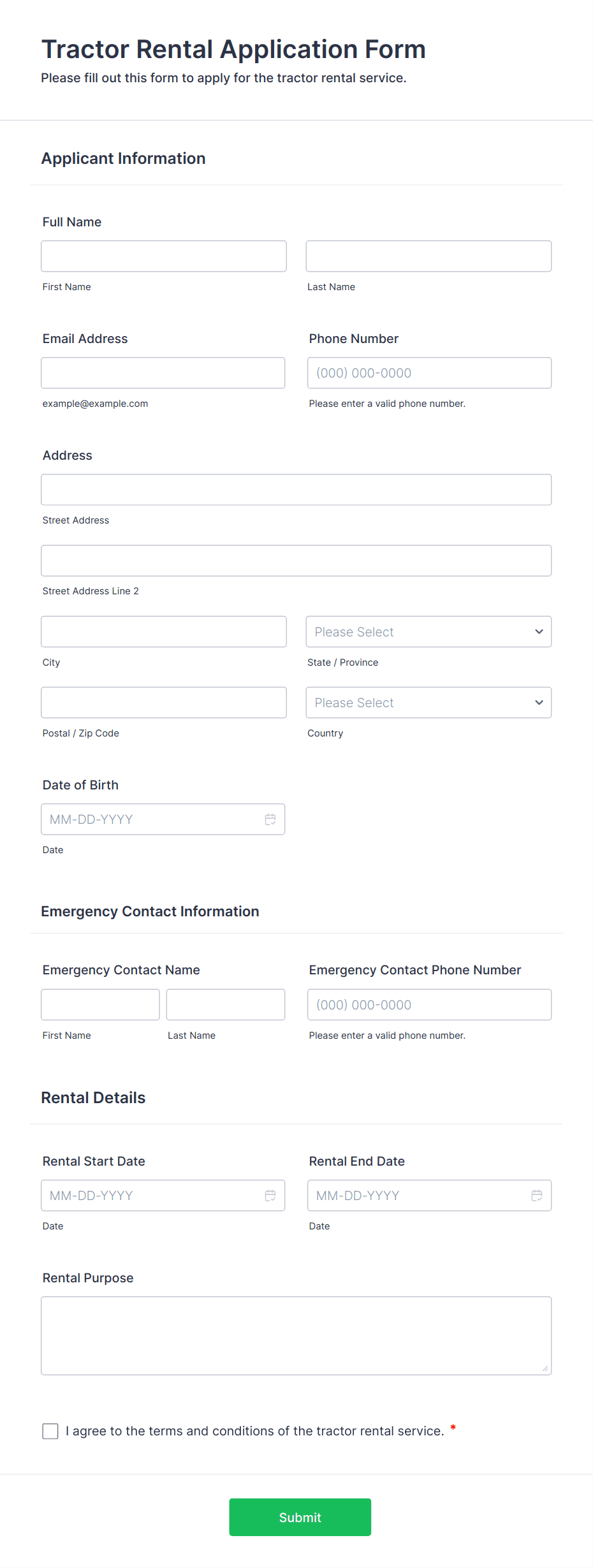This screenshot has height=1568, width=593.
Task: Focus the applicant First Name field
Action: [164, 256]
